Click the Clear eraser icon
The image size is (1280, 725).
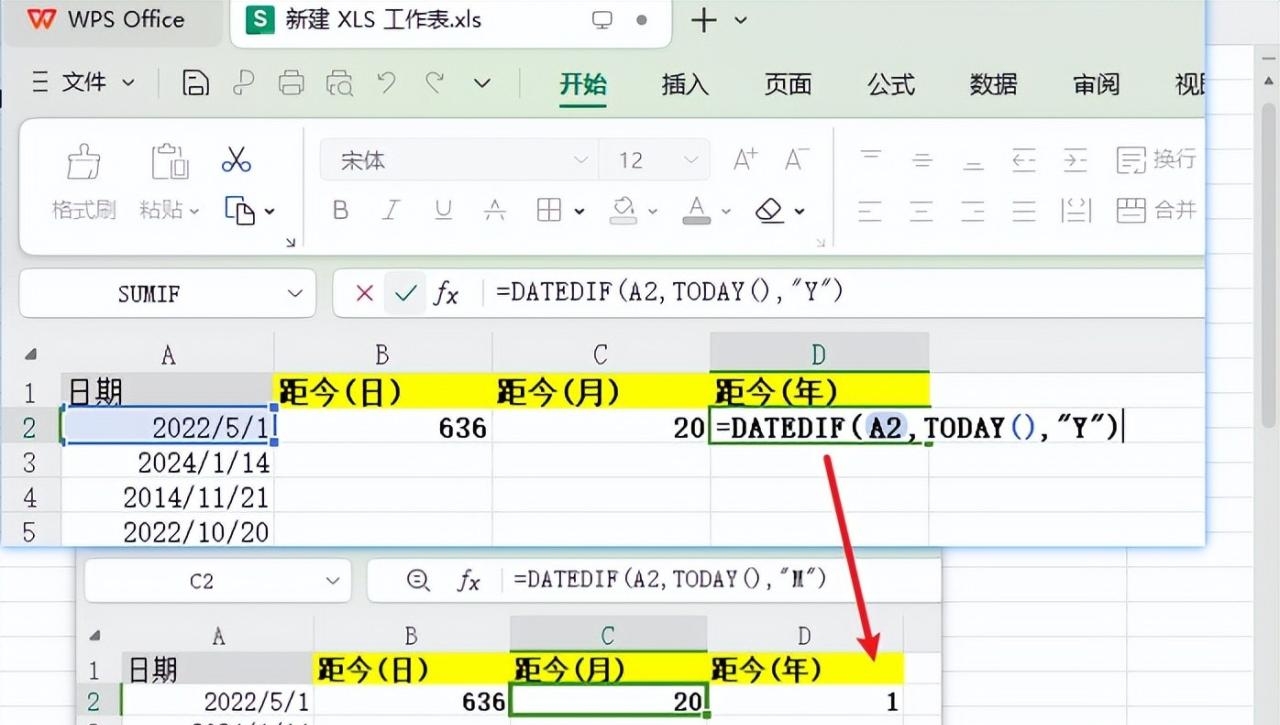769,210
